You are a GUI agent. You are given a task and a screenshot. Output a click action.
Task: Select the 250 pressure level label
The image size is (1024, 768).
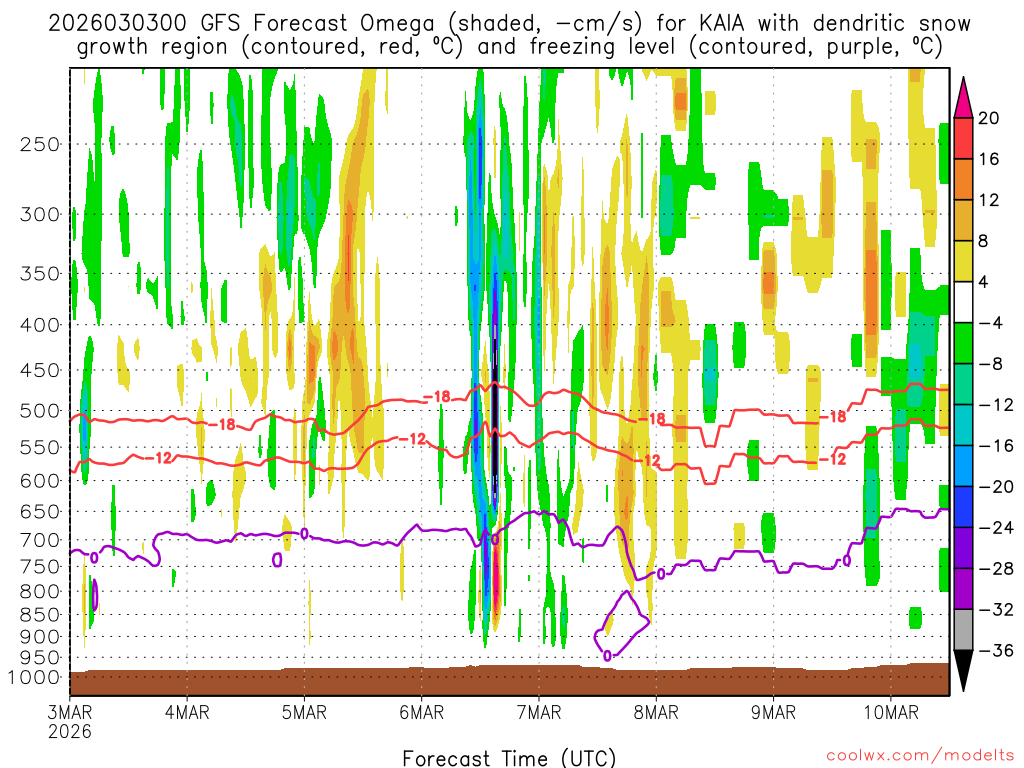click(40, 144)
